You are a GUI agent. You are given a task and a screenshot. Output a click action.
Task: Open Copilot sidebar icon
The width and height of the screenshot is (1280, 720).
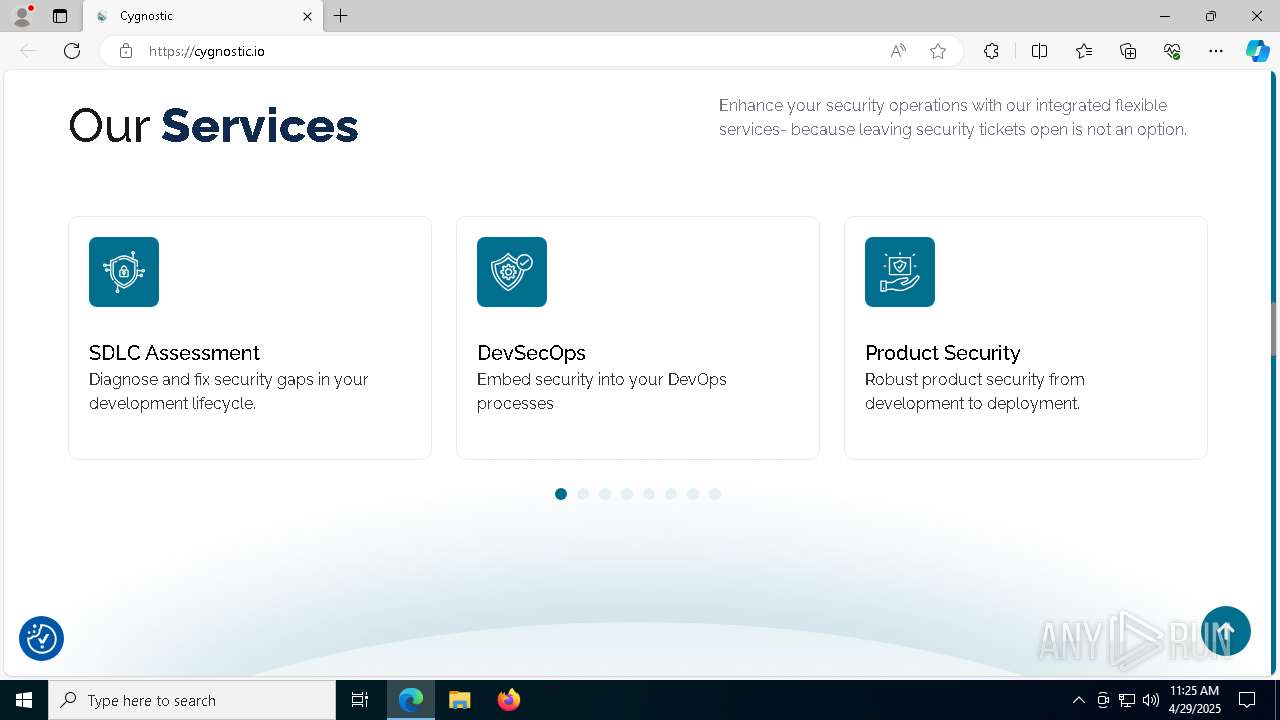click(x=1257, y=51)
